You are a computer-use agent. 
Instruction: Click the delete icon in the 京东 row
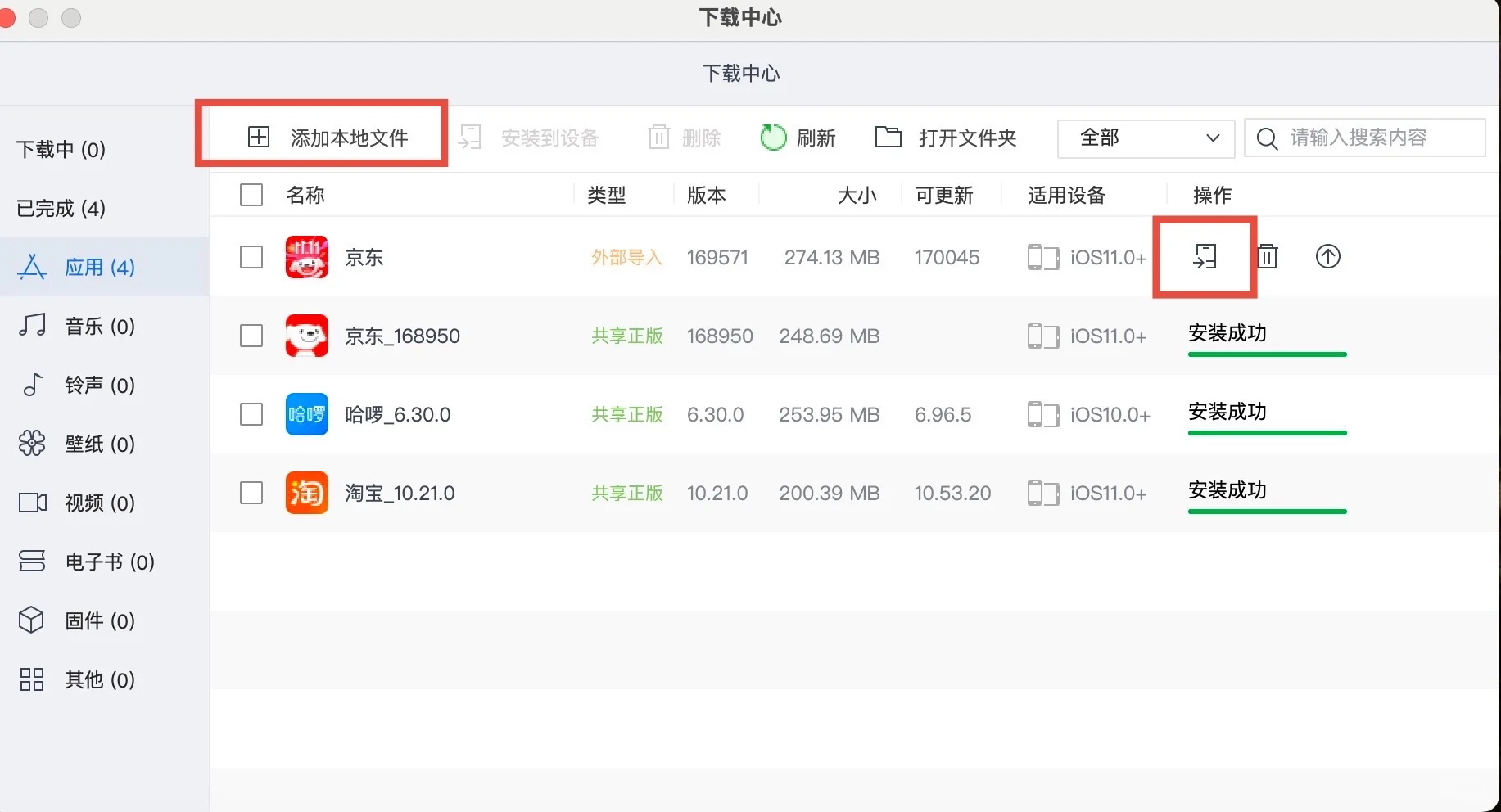pyautogui.click(x=1267, y=256)
